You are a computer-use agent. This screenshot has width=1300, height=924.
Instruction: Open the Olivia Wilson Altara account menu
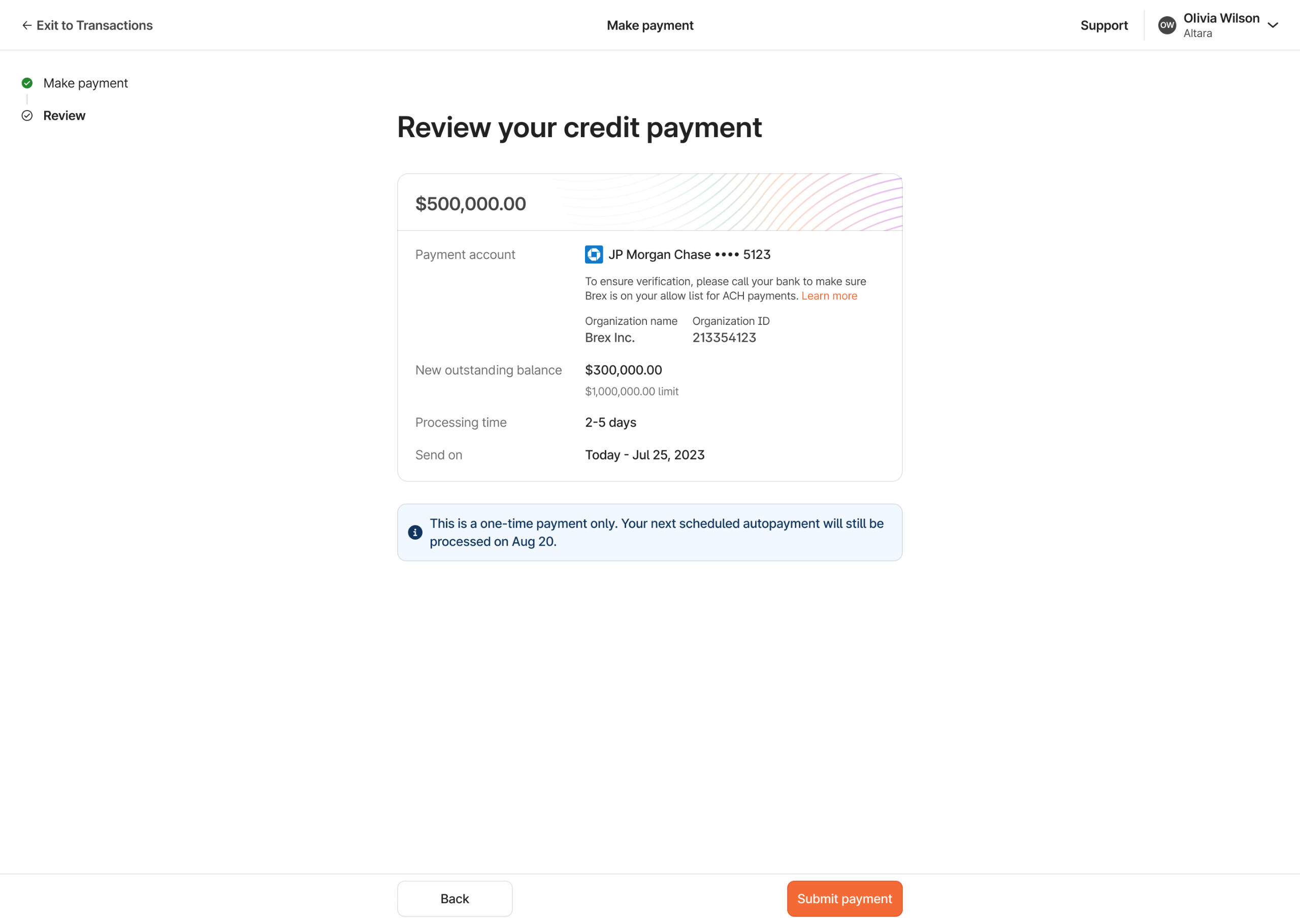pos(1221,25)
